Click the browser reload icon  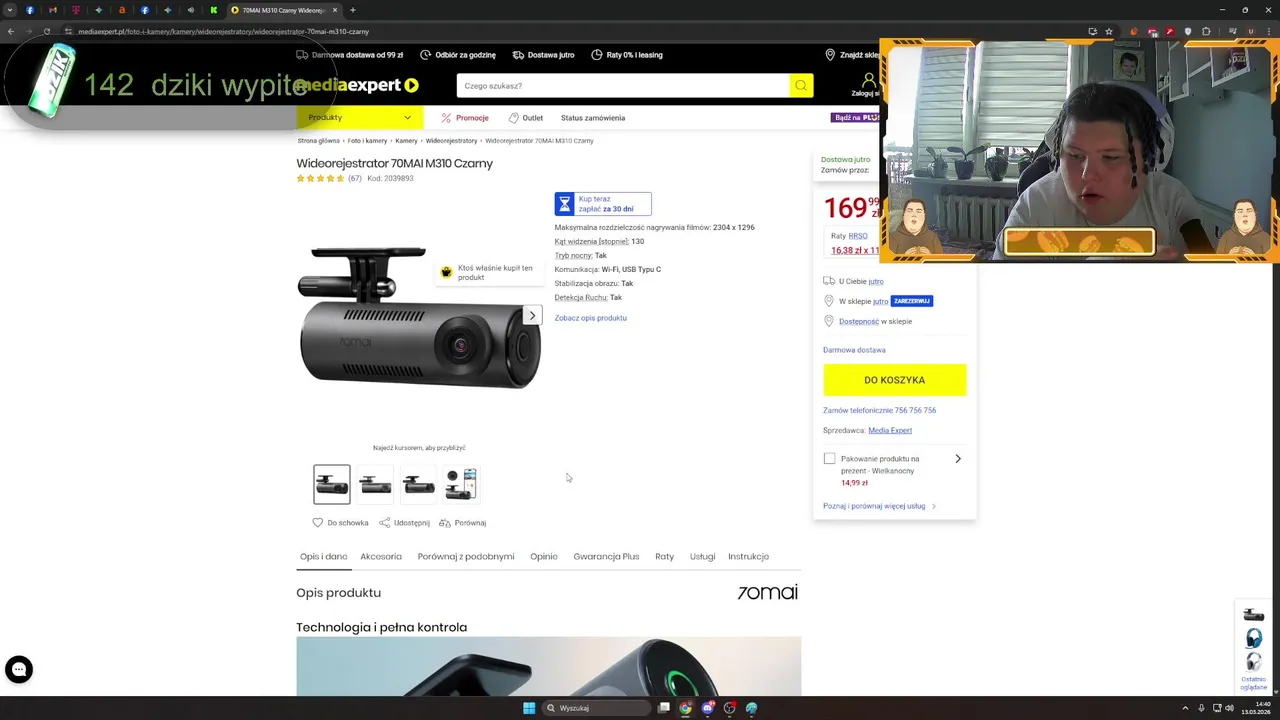[x=46, y=31]
